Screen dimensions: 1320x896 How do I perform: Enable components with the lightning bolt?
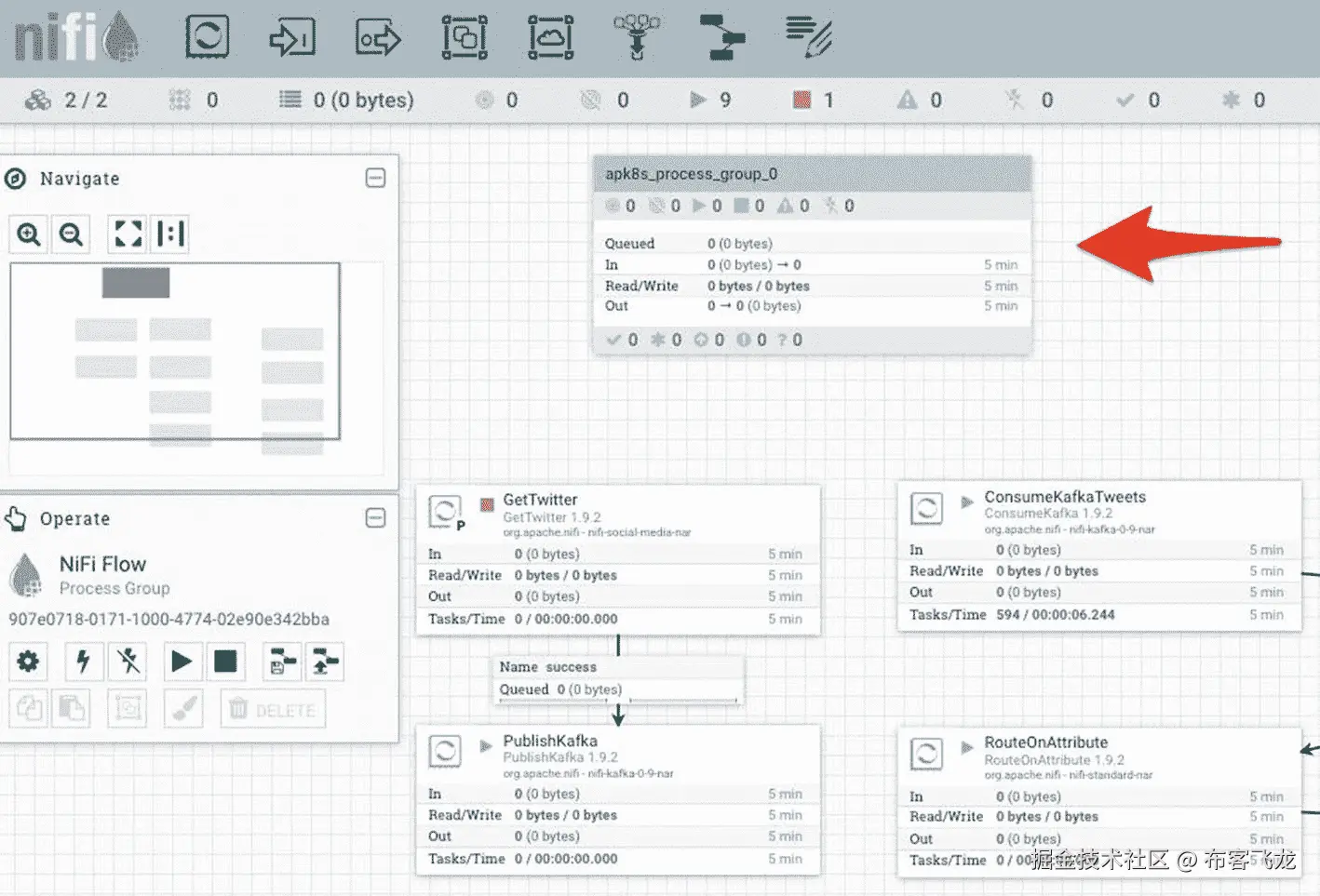(x=84, y=662)
